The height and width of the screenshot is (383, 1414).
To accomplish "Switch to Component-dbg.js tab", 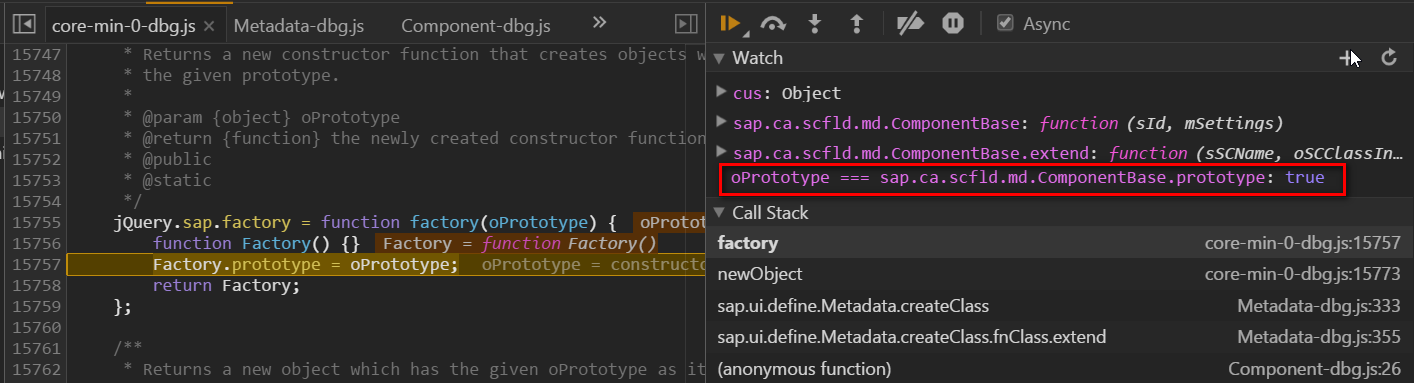I will pyautogui.click(x=476, y=25).
